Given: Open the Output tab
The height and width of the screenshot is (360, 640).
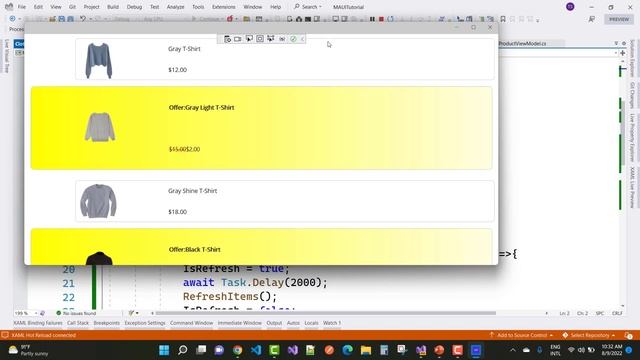Looking at the screenshot, I should click(274, 323).
